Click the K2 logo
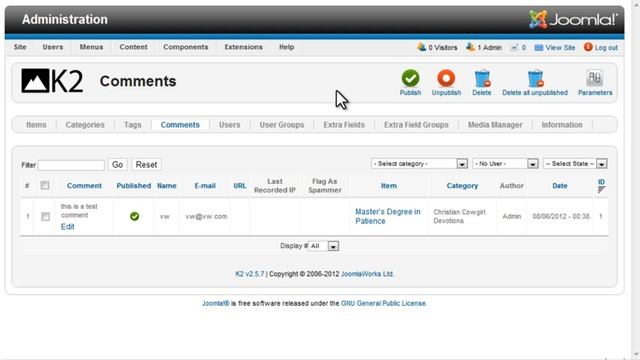 pos(52,81)
